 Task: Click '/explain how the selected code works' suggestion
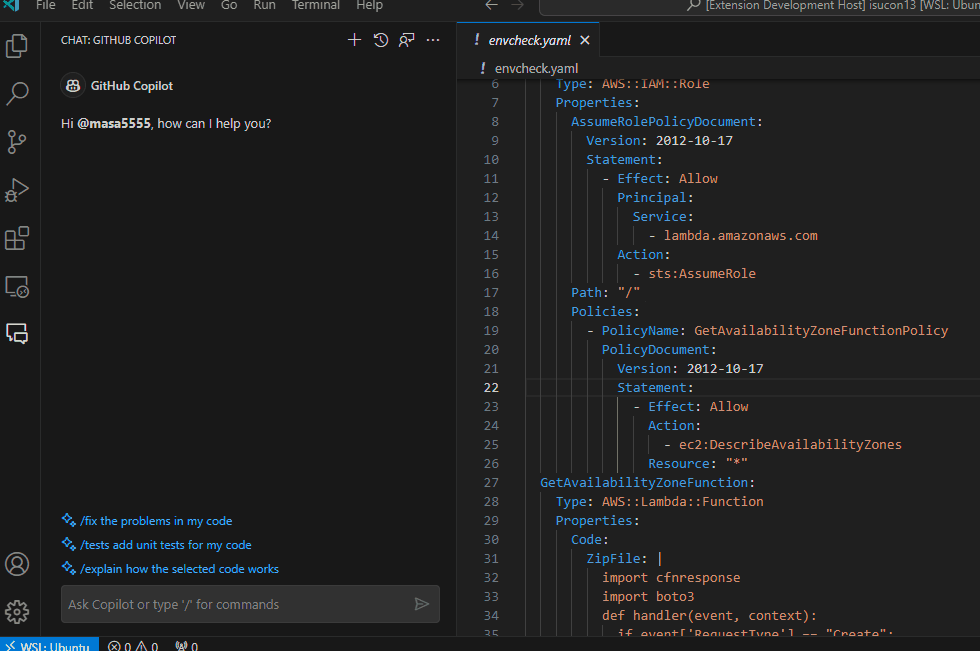(179, 569)
